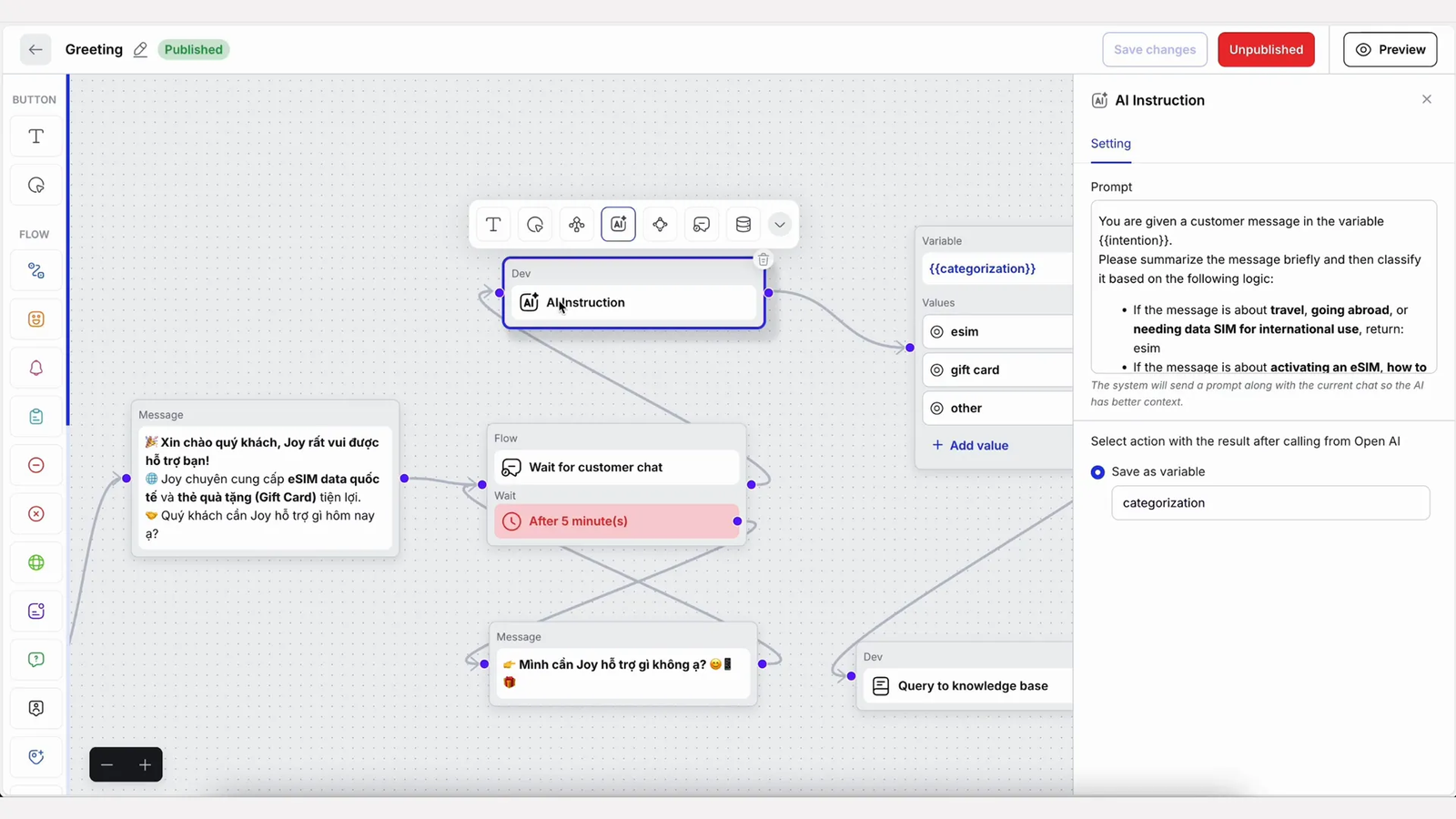This screenshot has height=819, width=1456.
Task: Edit the Greeting flow name with the pencil icon
Action: tap(140, 50)
